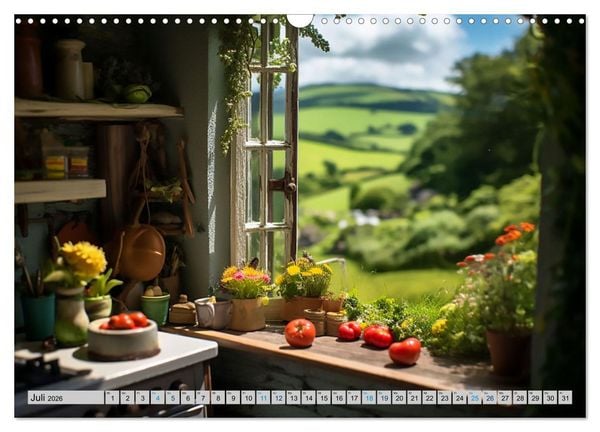This screenshot has width=600, height=432.
Task: Choose day 8 on the date strip
Action: 218,397
